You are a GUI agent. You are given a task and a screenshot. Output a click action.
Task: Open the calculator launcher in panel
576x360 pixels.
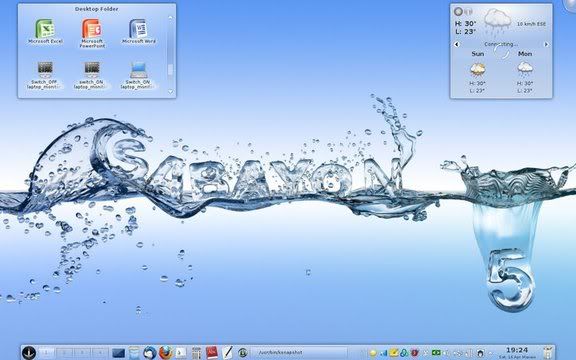(197, 353)
